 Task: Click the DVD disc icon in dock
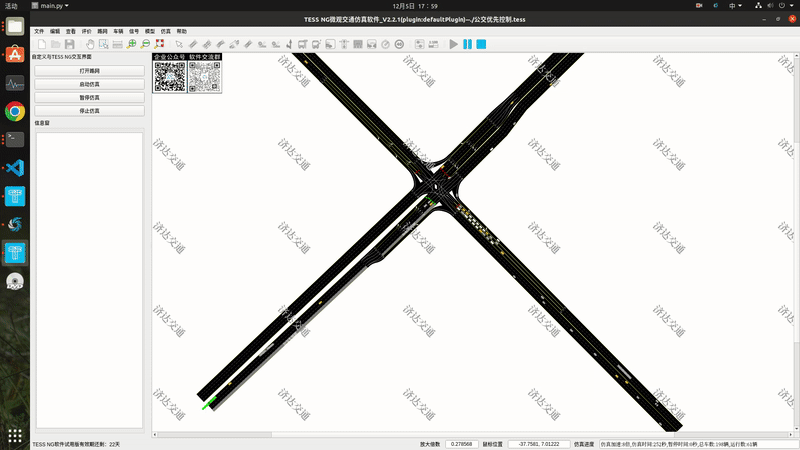[x=15, y=281]
